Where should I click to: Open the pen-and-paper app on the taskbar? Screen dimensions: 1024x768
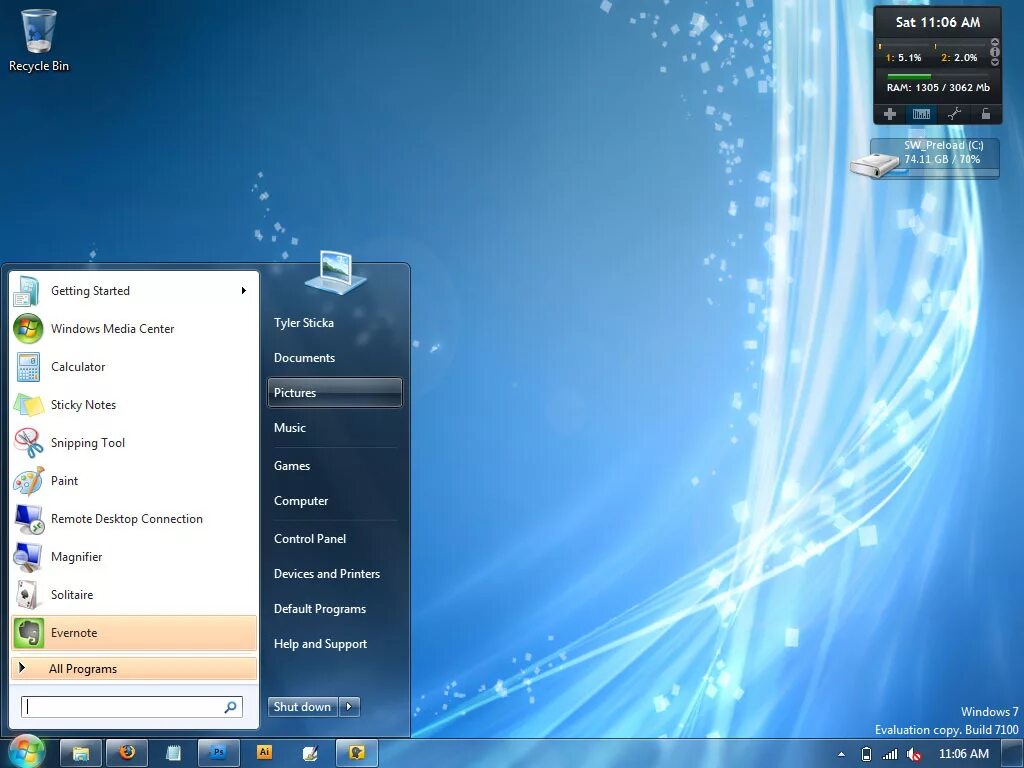click(x=310, y=754)
